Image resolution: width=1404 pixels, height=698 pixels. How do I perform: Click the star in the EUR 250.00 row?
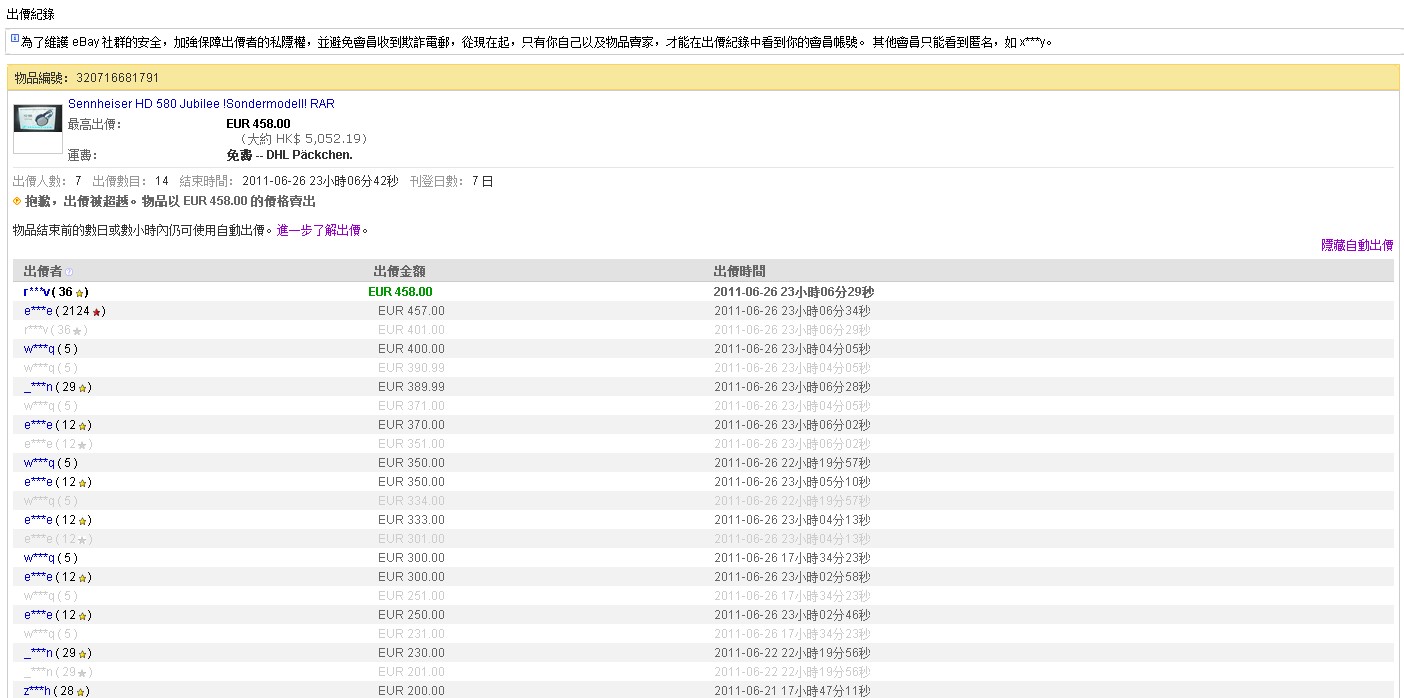tap(83, 615)
